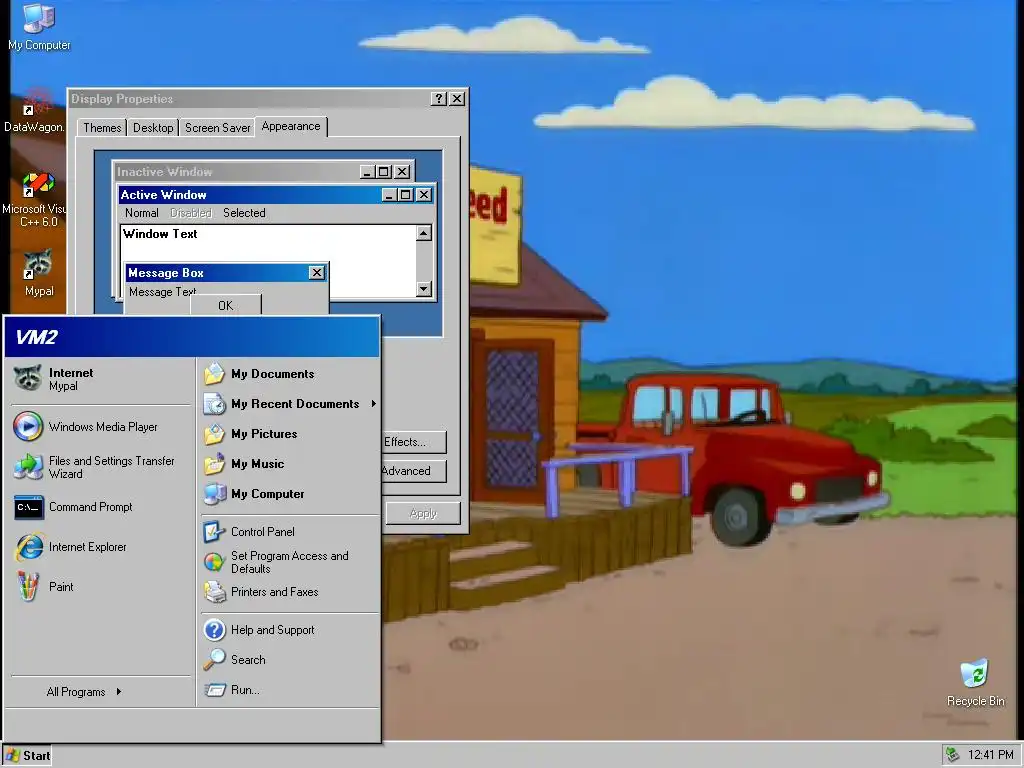The width and height of the screenshot is (1024, 768).
Task: Click the Advanced button in Display Properties
Action: tap(414, 471)
